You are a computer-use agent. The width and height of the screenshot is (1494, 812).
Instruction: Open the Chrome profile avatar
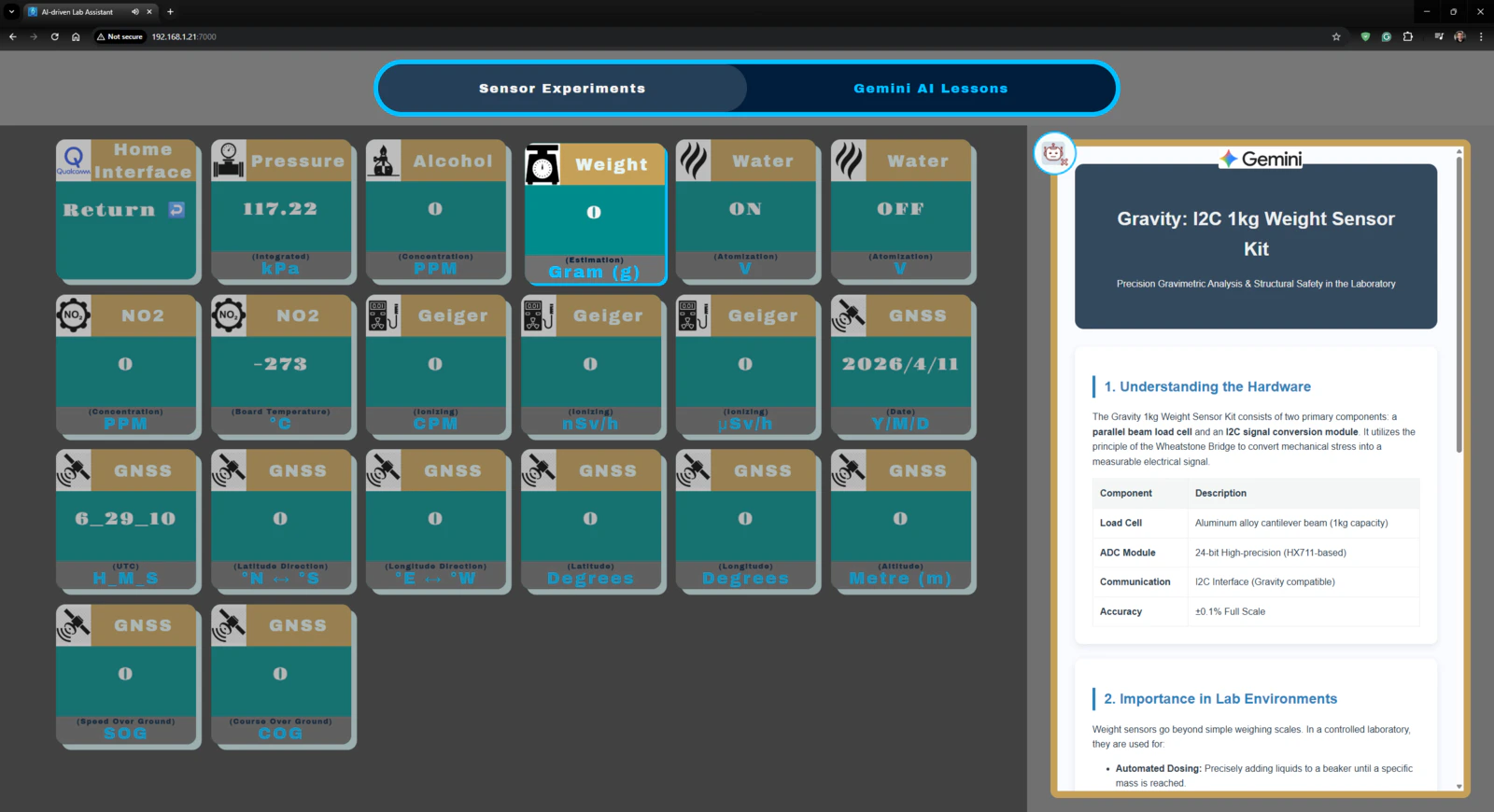coord(1460,37)
